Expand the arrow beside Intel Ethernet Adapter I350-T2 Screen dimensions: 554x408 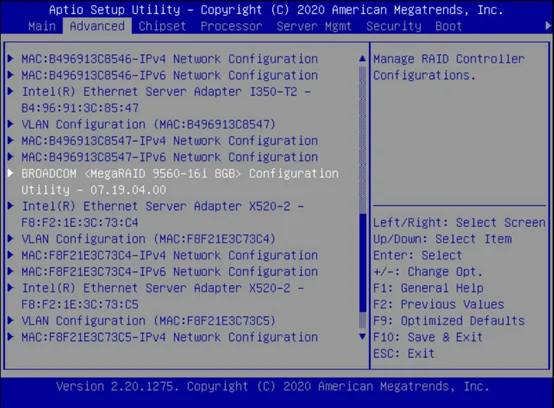coord(11,91)
